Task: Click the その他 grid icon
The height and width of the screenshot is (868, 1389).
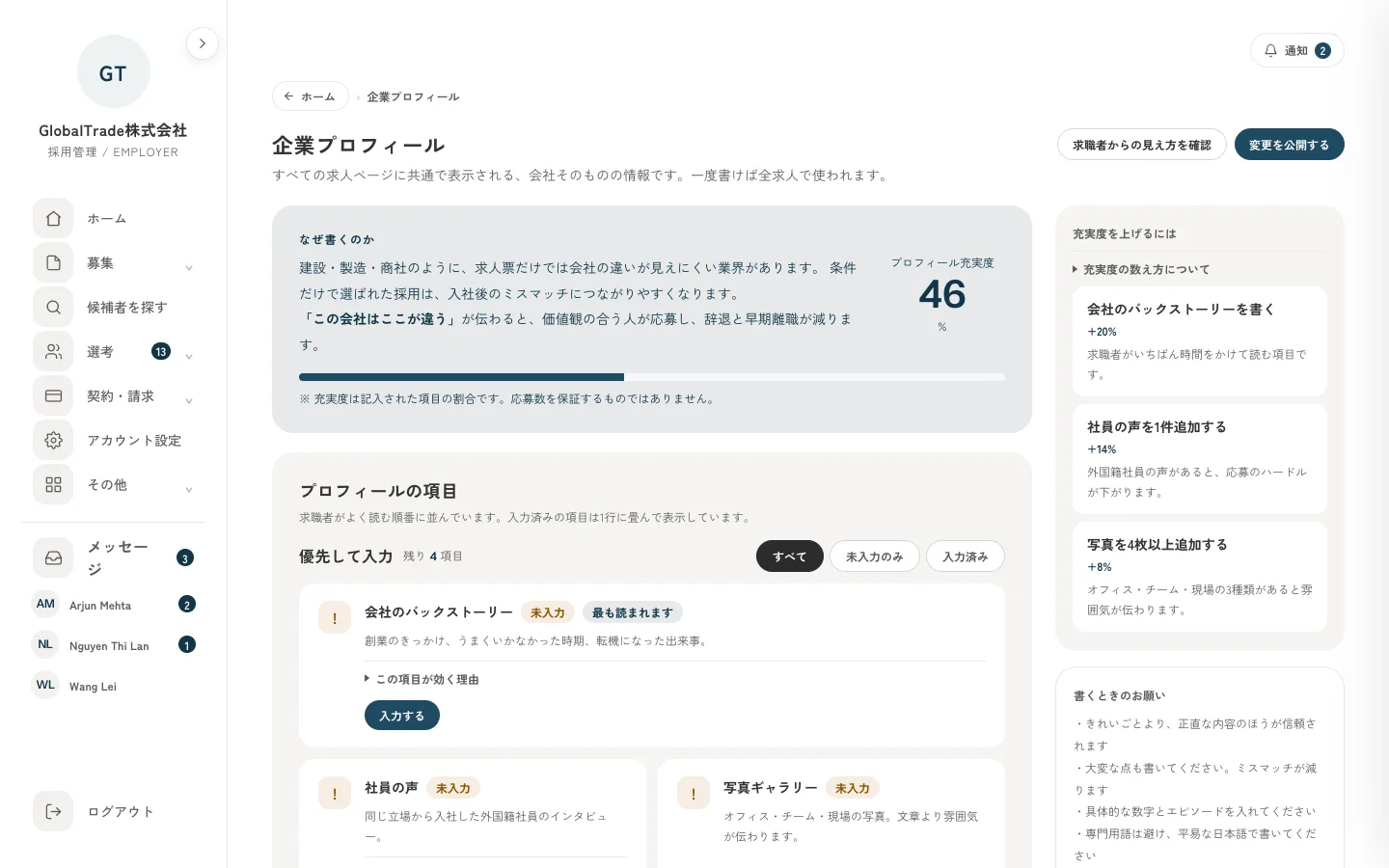Action: click(x=53, y=485)
